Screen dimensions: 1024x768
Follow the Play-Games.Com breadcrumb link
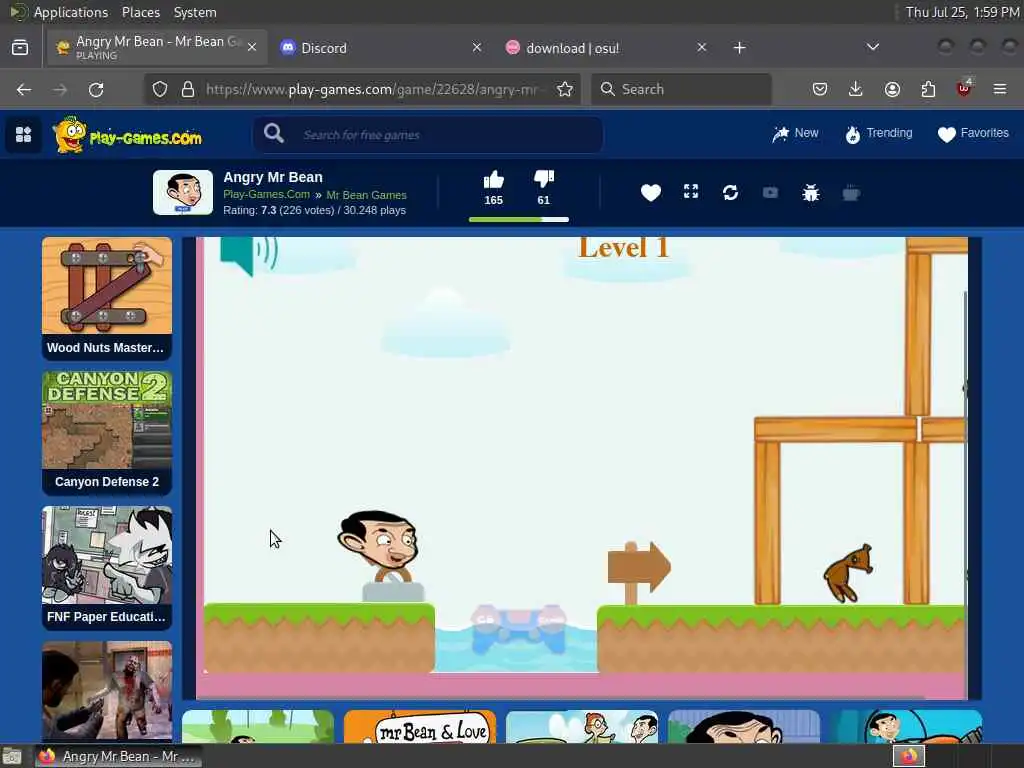(266, 195)
